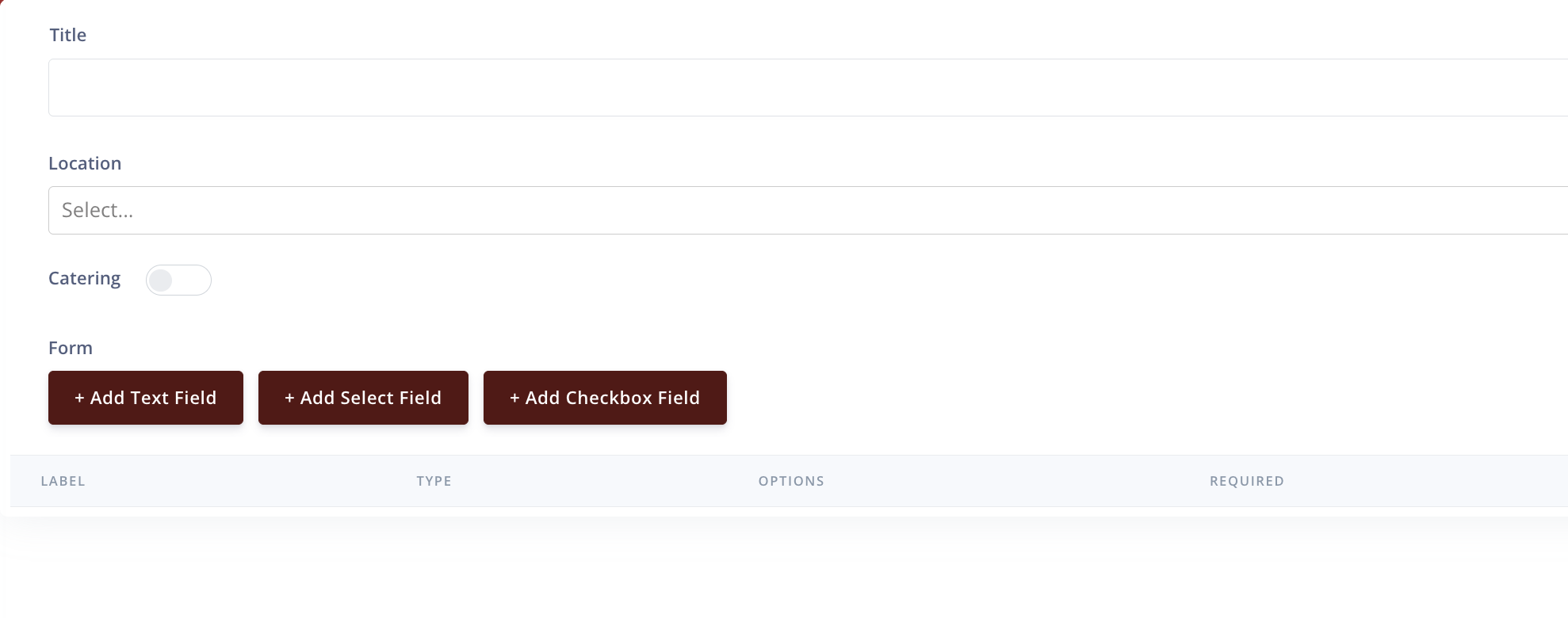The width and height of the screenshot is (1568, 618).
Task: Click the plus icon on Add Checkbox Field
Action: coord(514,399)
